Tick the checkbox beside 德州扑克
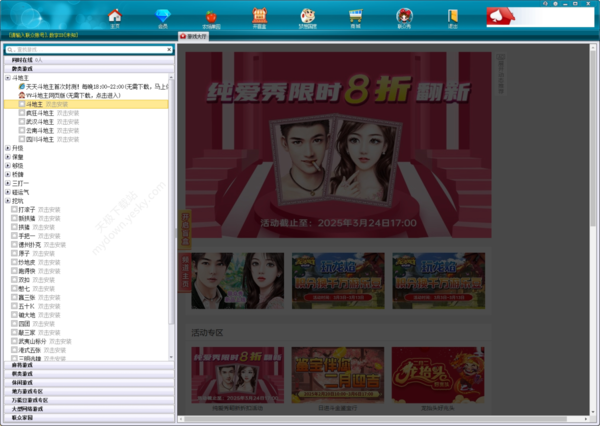Viewport: 600px width, 426px height. 14,244
